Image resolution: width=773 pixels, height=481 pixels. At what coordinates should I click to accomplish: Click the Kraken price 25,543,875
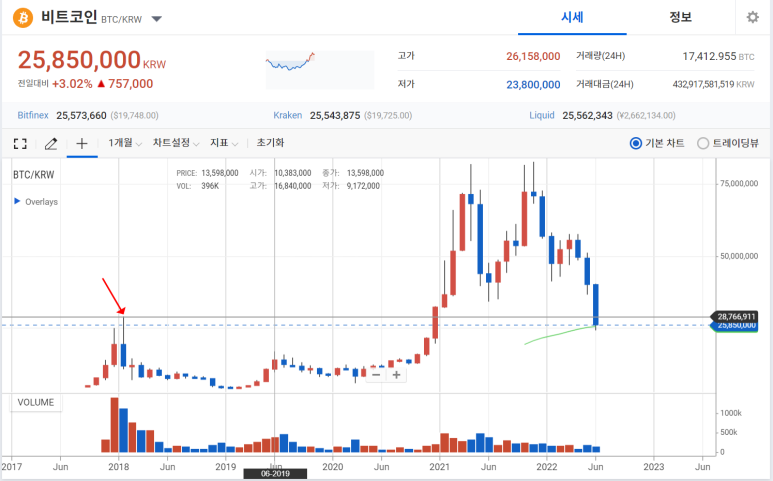[335, 115]
